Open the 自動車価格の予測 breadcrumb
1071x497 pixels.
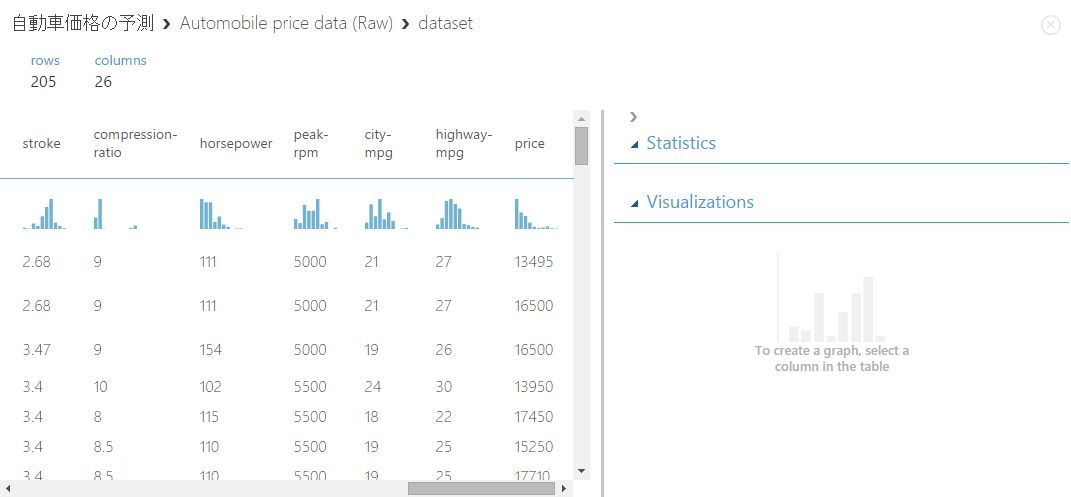(x=83, y=23)
